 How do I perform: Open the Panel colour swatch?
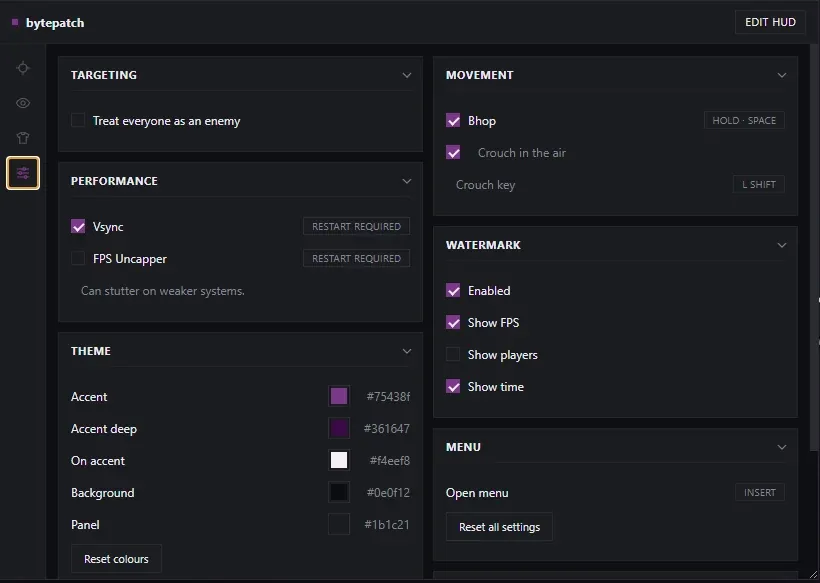click(x=339, y=524)
